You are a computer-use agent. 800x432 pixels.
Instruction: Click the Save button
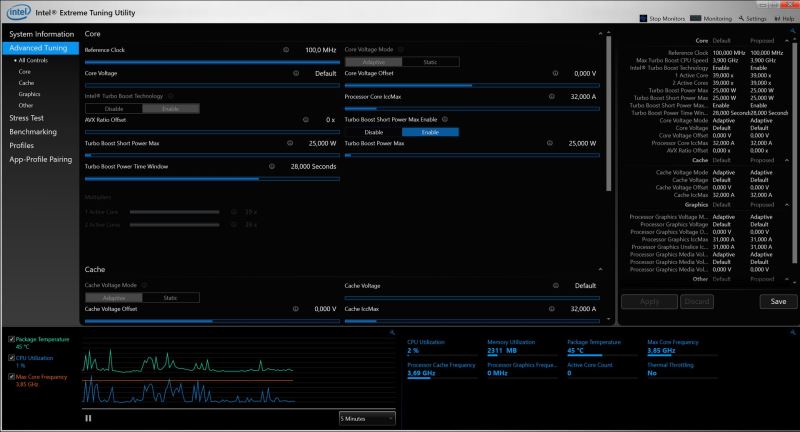(778, 301)
